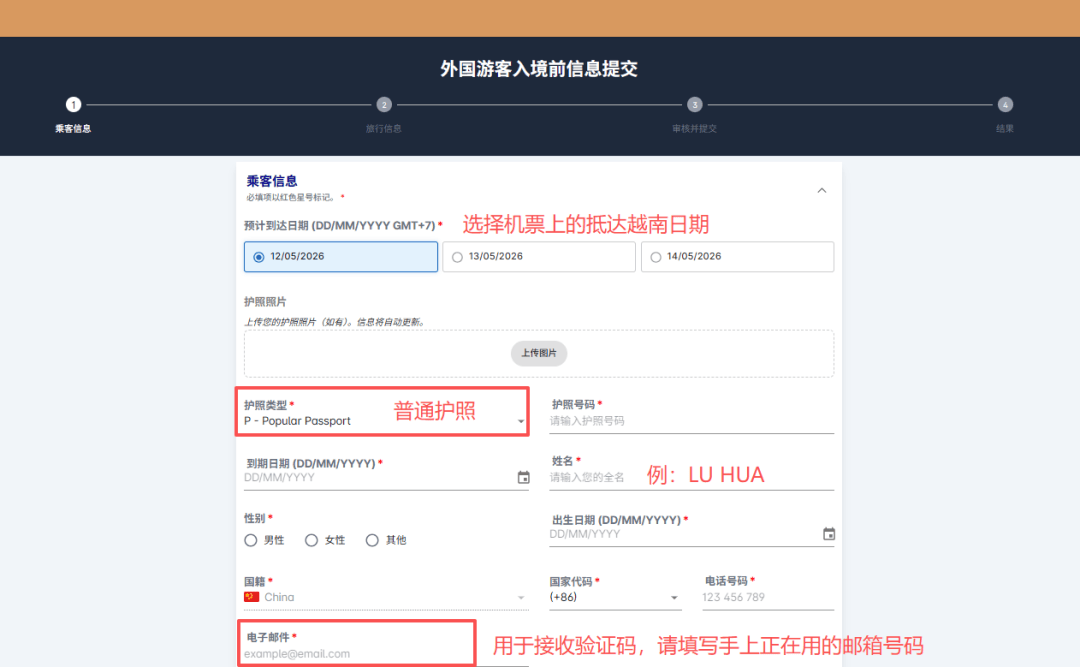Screen dimensions: 1080x667
Task: Click the 护照照片 label
Action: click(265, 302)
